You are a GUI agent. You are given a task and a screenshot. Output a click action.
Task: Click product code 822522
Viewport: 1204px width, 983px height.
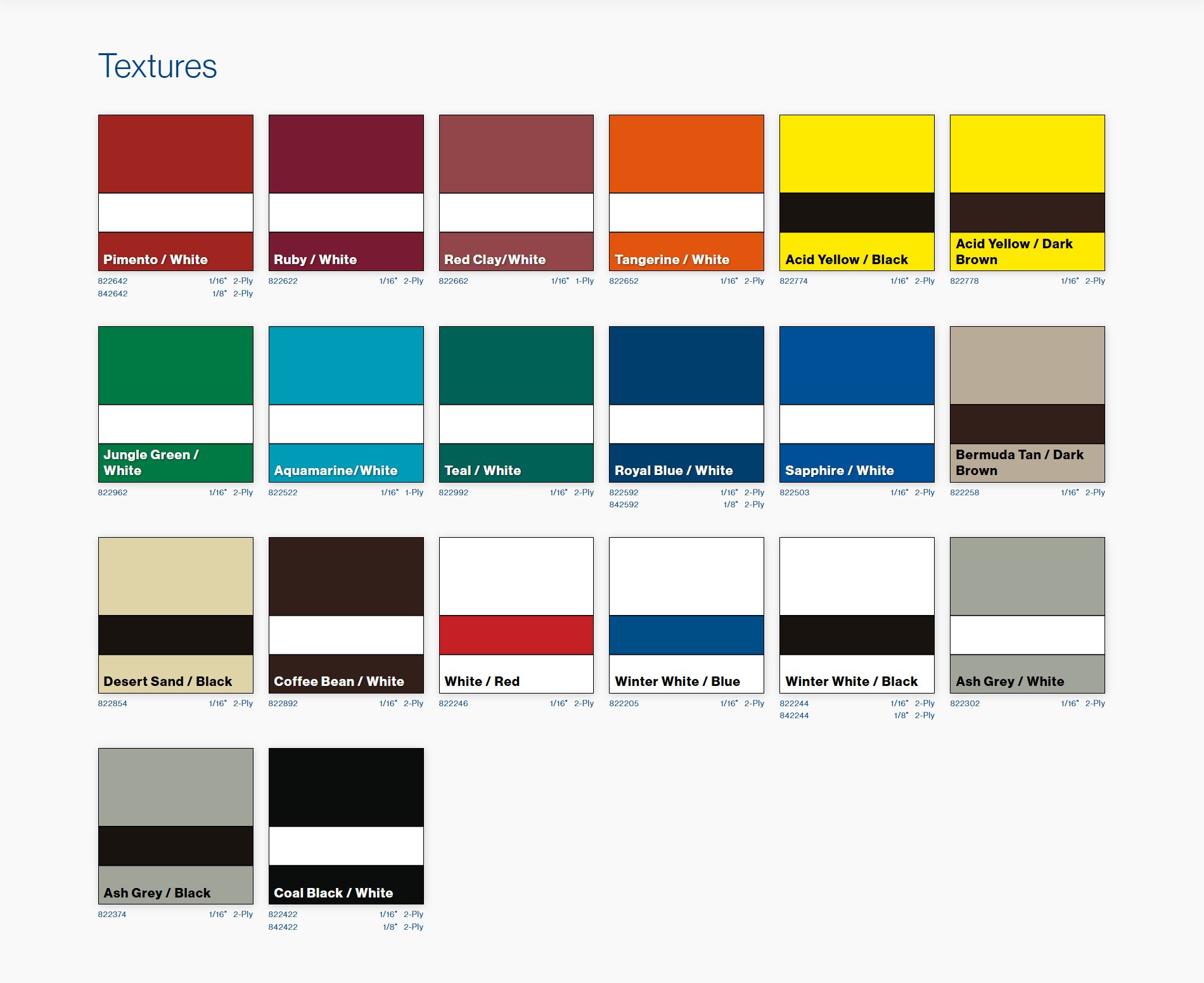283,492
